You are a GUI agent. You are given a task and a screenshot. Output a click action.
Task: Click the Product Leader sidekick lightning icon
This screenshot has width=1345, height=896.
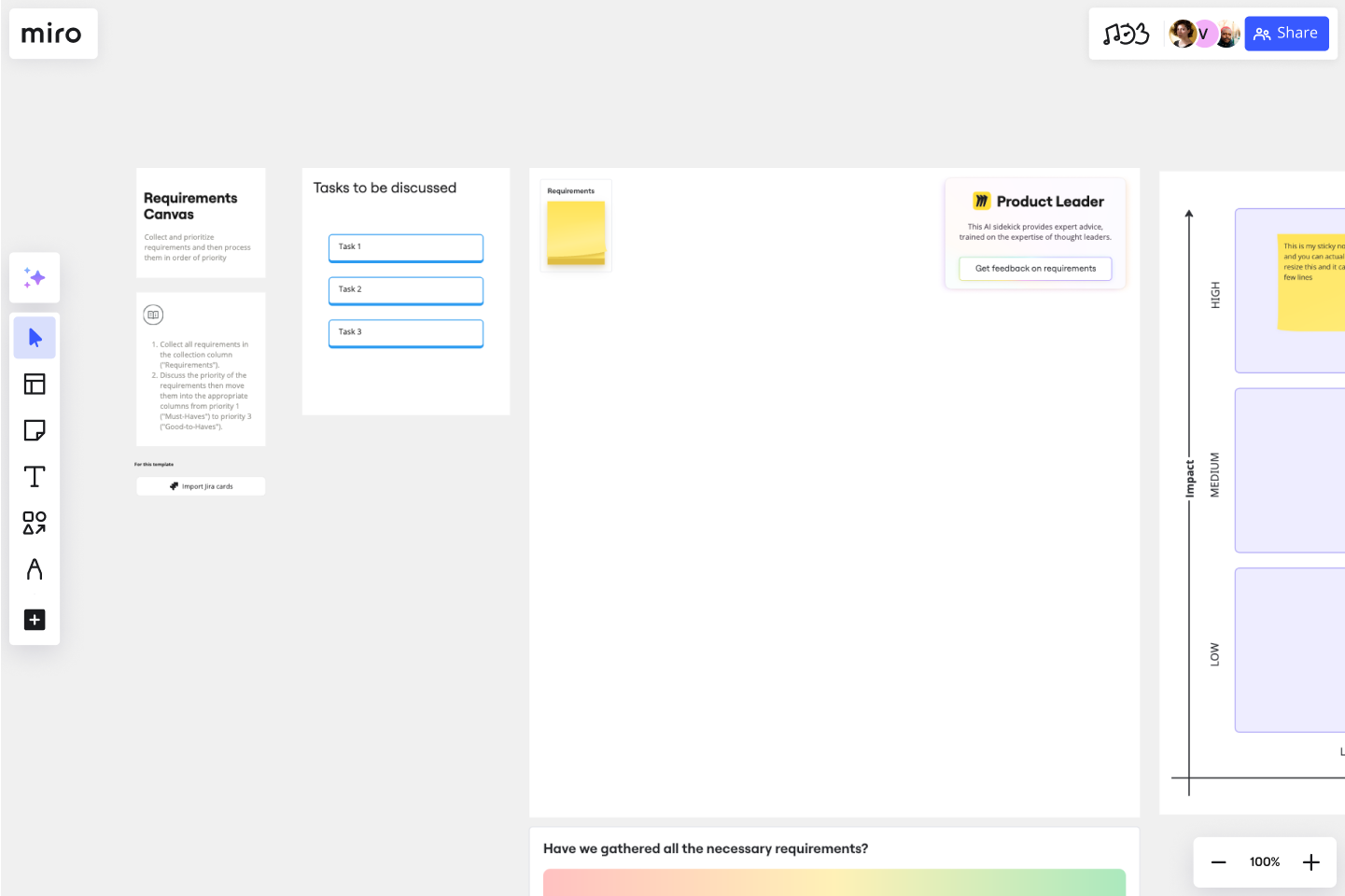pos(982,201)
